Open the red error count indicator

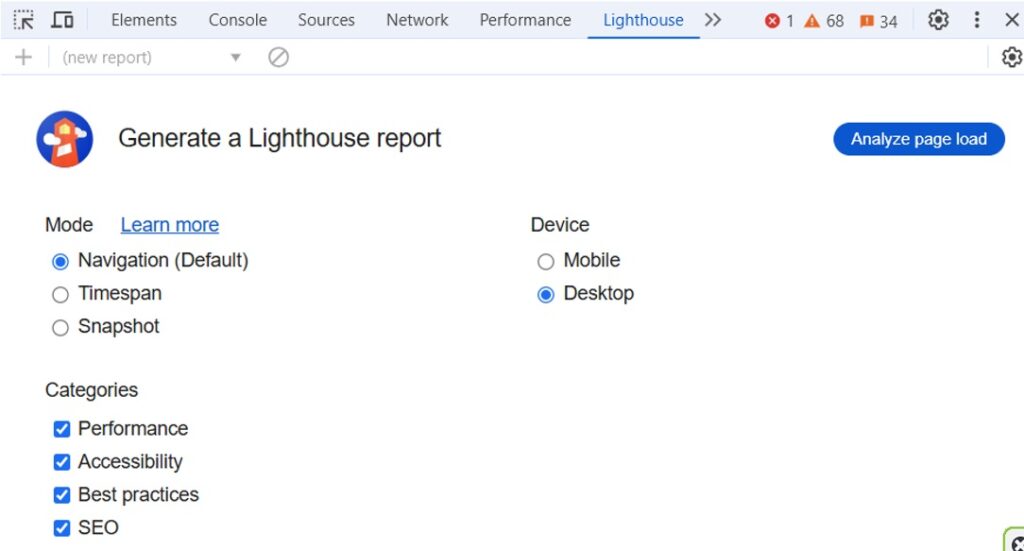779,22
